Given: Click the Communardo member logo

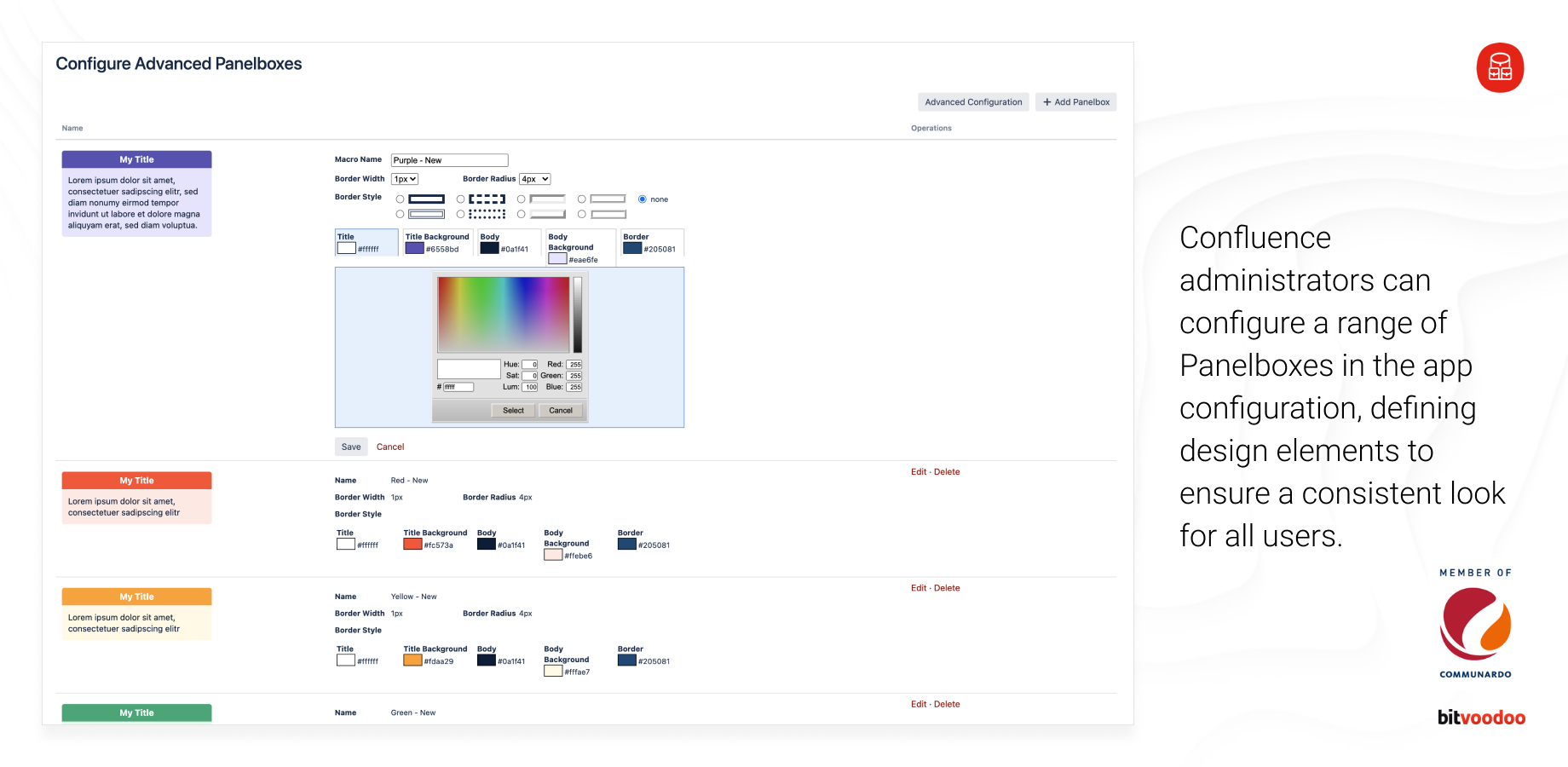Looking at the screenshot, I should tap(1476, 626).
